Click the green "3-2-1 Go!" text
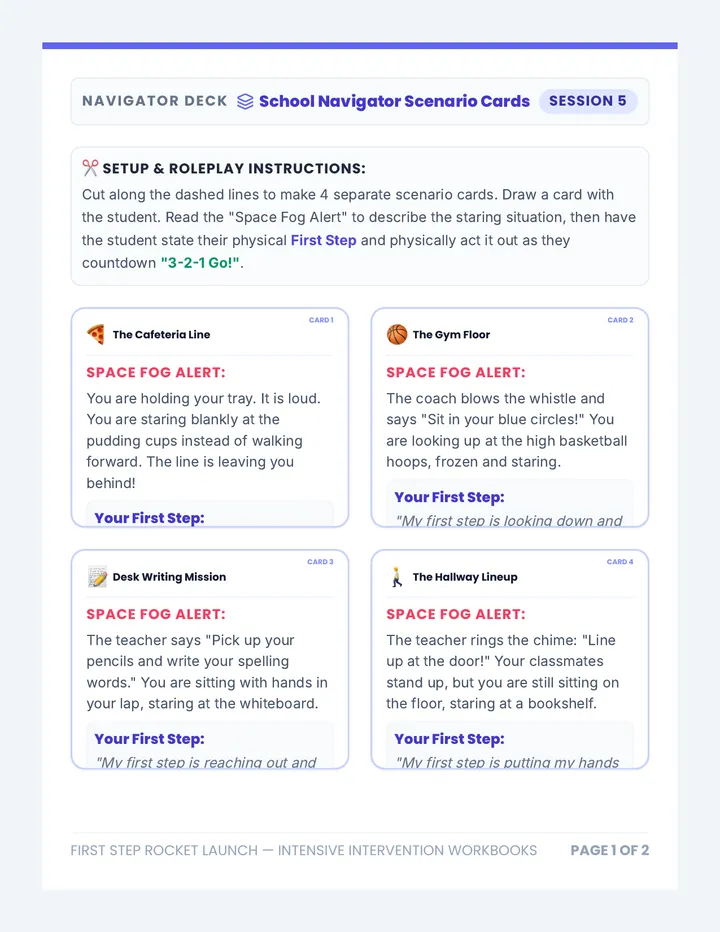 (200, 263)
